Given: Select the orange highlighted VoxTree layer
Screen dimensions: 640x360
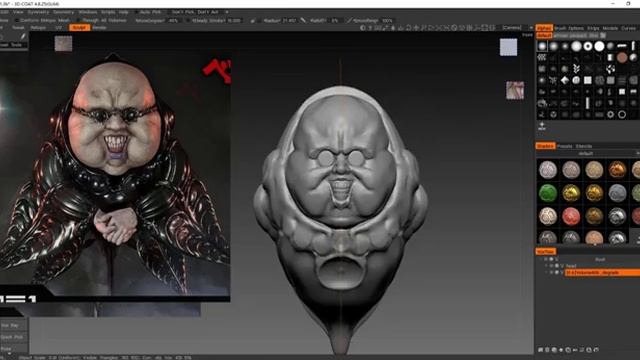Looking at the screenshot, I should pos(602,272).
